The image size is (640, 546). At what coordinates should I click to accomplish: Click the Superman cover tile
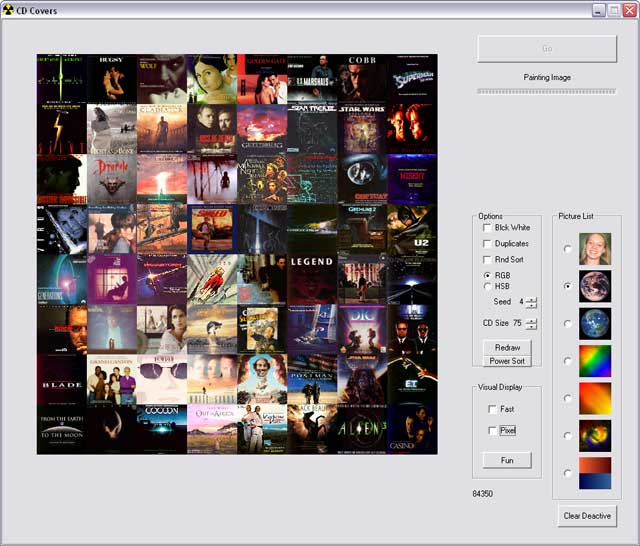[412, 79]
